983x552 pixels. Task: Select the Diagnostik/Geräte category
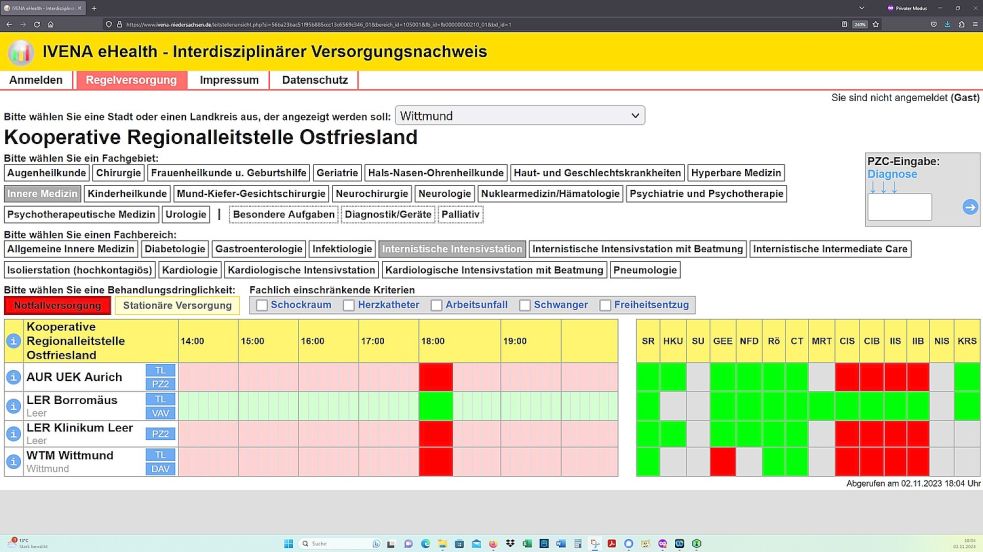click(x=388, y=214)
